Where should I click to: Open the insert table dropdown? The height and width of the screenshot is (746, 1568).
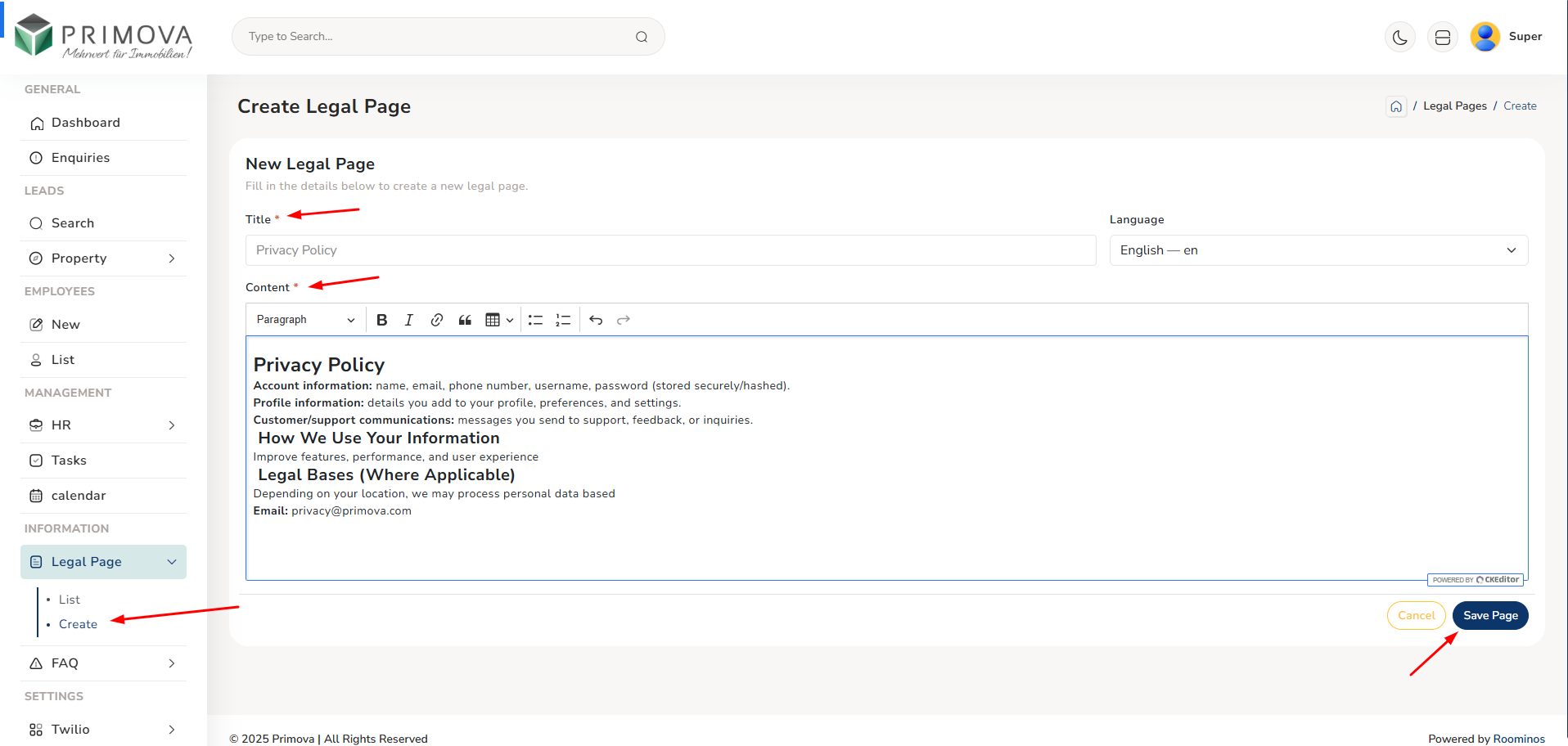pyautogui.click(x=499, y=320)
